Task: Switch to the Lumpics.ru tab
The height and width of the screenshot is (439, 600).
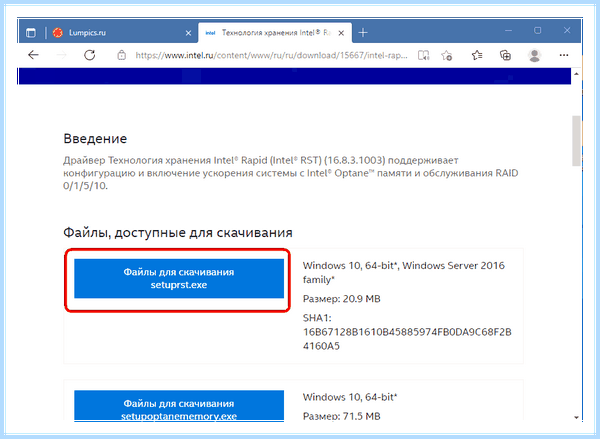Action: [122, 33]
